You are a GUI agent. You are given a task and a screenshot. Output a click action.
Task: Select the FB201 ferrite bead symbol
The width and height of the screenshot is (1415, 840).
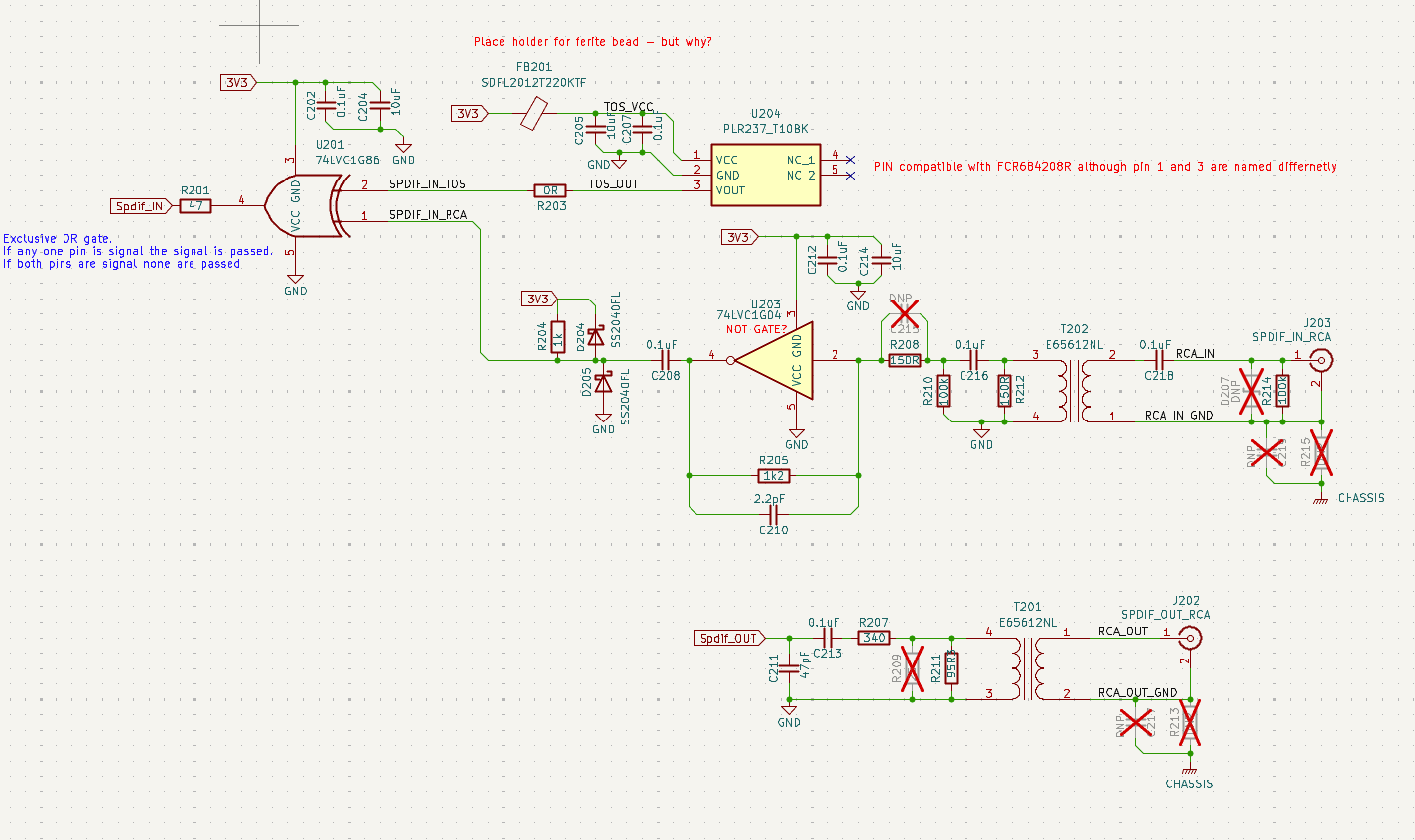(534, 114)
